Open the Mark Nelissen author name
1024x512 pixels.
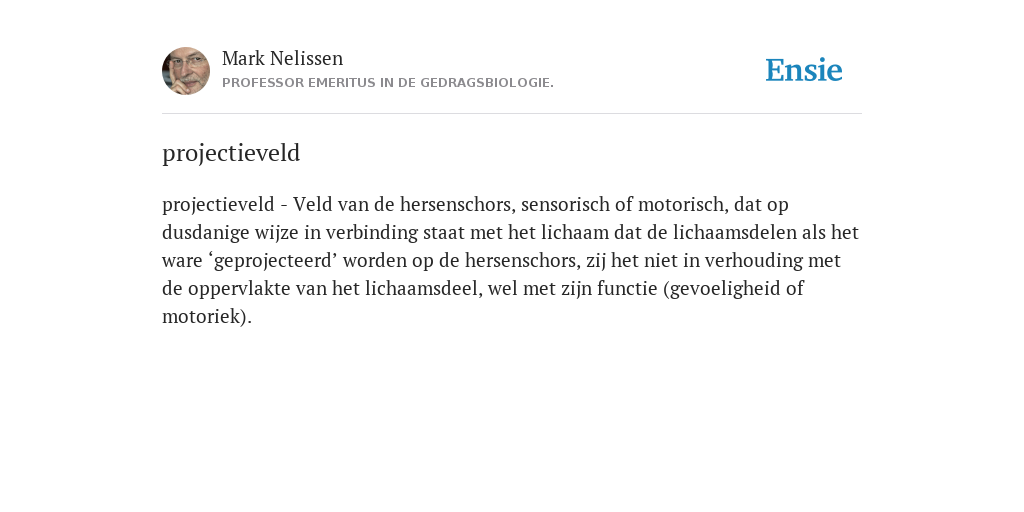[x=282, y=58]
